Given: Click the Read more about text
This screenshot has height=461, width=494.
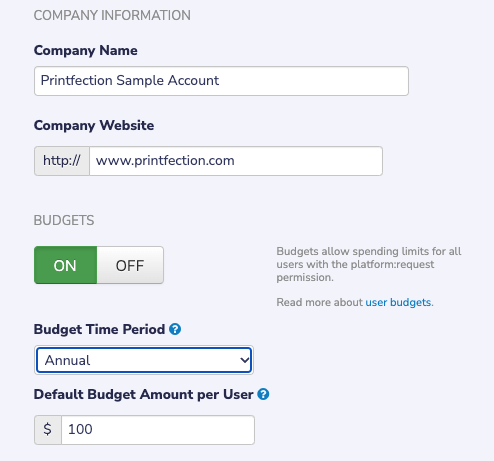Looking at the screenshot, I should pos(319,302).
